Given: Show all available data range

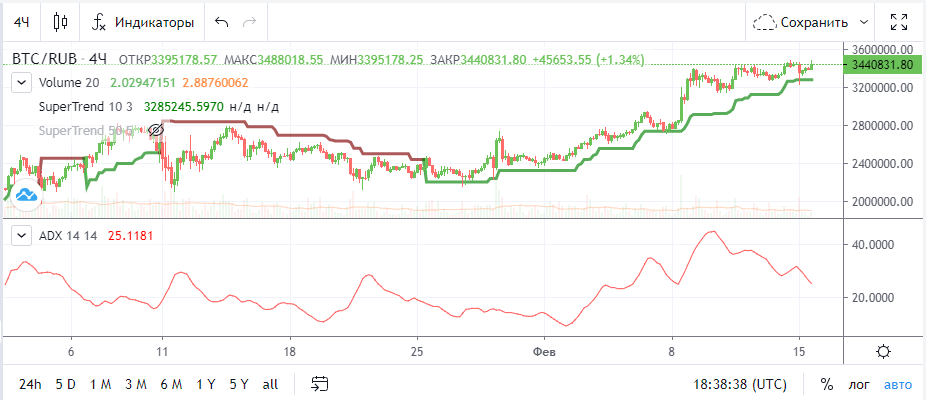Looking at the screenshot, I should click(270, 385).
